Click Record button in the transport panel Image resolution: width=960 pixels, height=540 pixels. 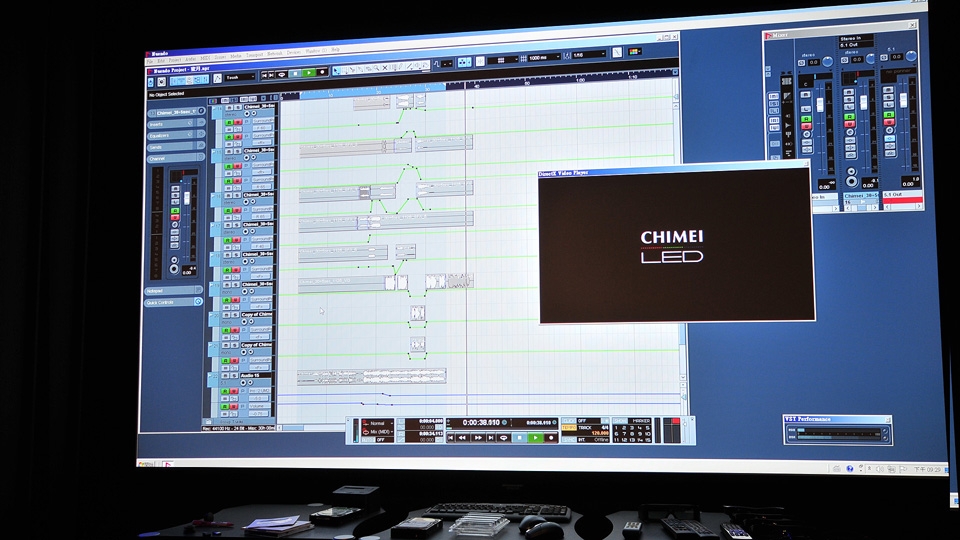coord(551,437)
